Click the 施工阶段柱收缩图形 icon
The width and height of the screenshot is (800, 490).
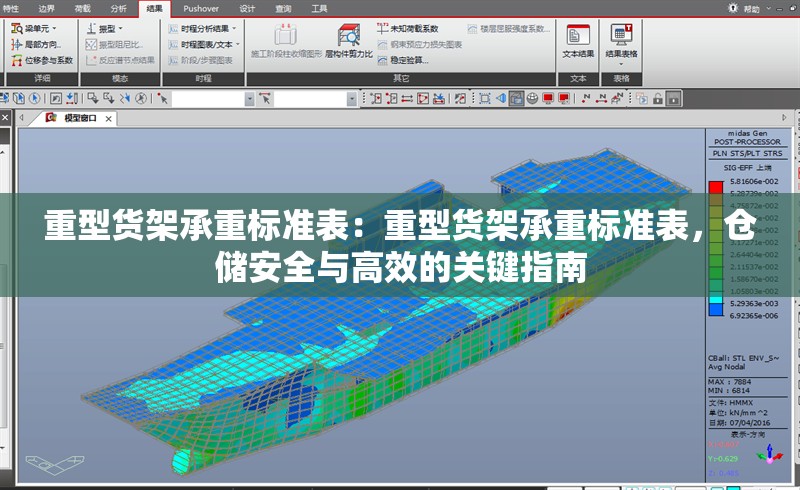tap(284, 42)
